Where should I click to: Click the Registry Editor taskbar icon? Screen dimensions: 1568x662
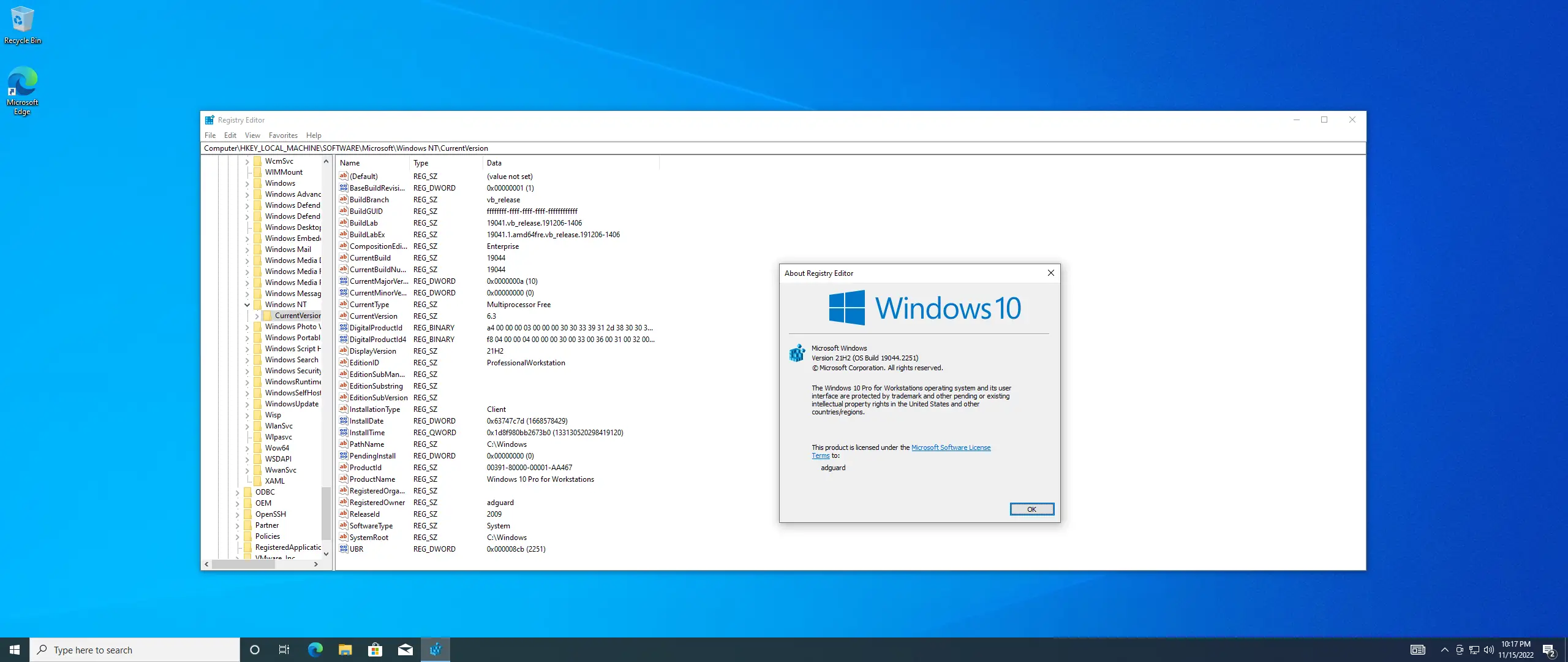[435, 650]
